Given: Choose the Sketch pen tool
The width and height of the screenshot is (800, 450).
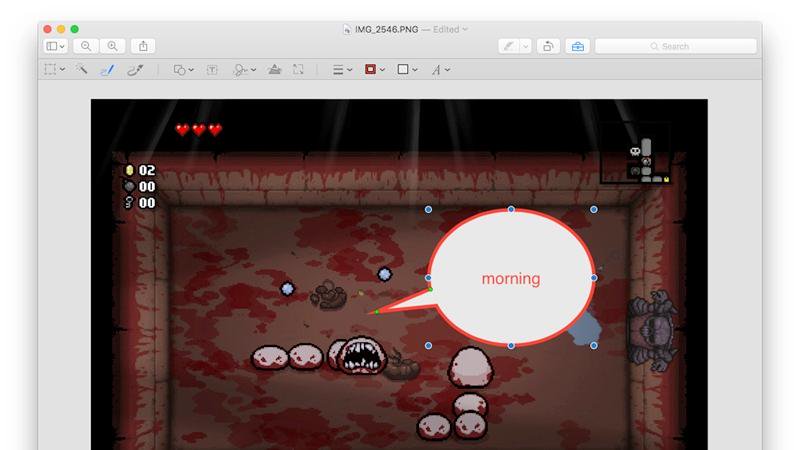Looking at the screenshot, I should click(x=107, y=69).
